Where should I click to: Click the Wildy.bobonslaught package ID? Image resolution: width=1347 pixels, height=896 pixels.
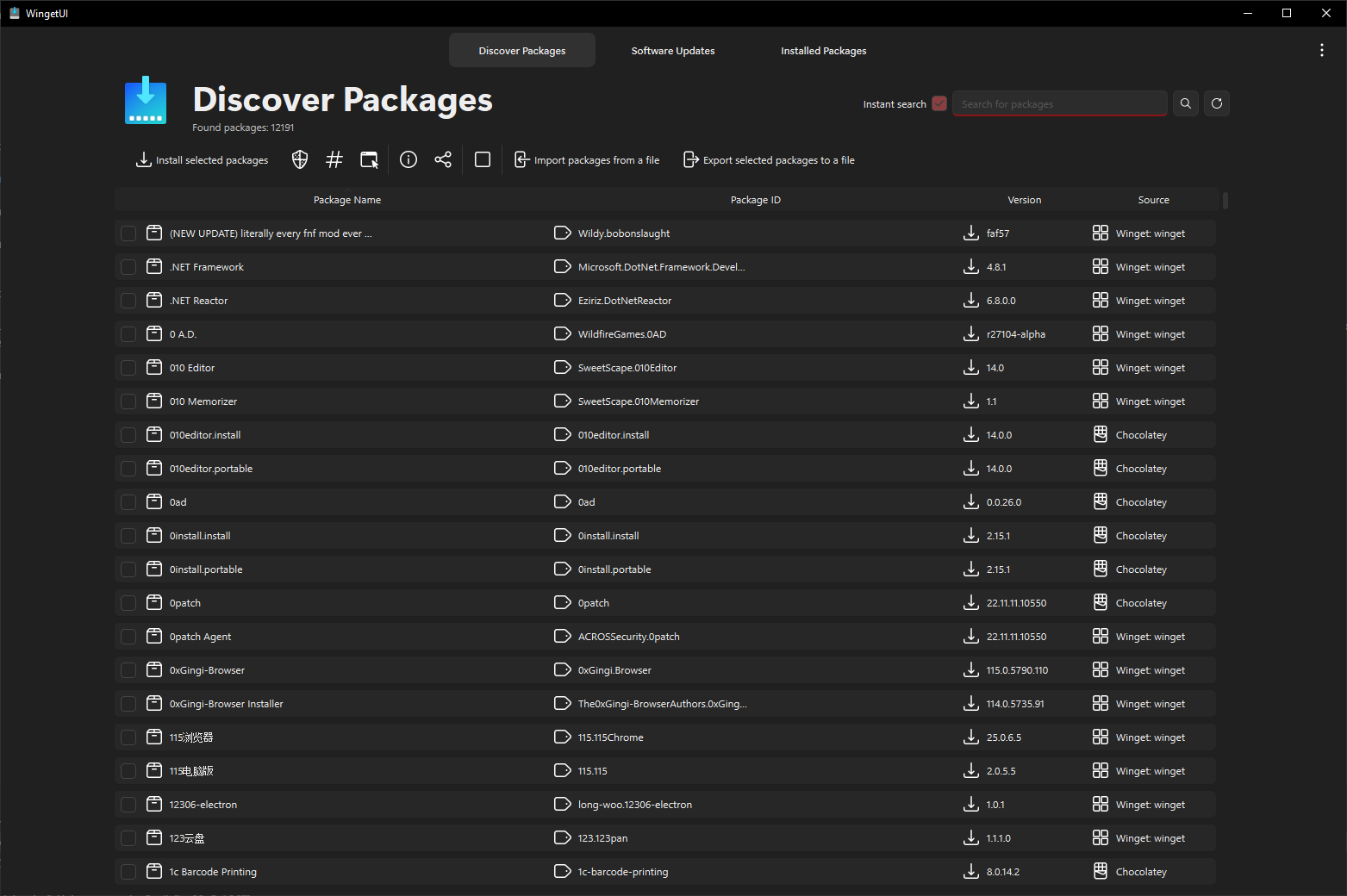coord(624,233)
